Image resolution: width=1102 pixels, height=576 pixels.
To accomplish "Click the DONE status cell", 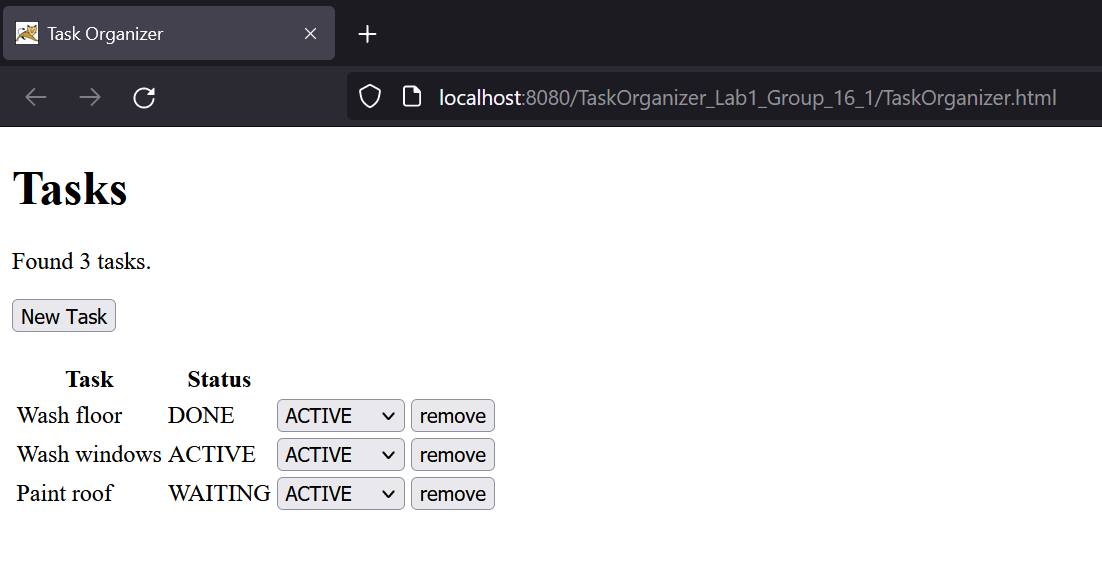I will [x=201, y=415].
